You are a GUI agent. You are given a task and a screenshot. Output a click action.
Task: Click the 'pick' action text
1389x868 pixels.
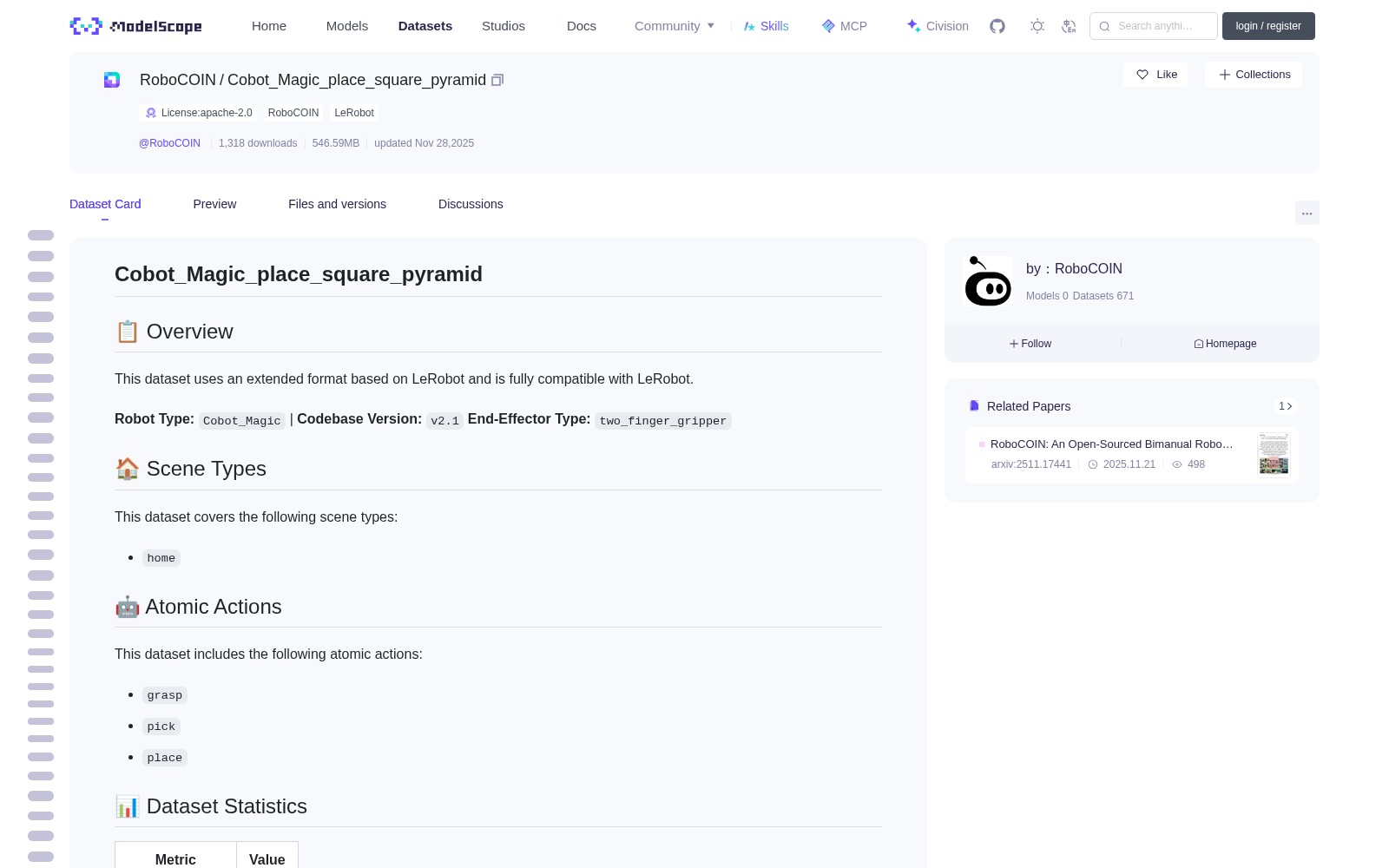pyautogui.click(x=161, y=727)
